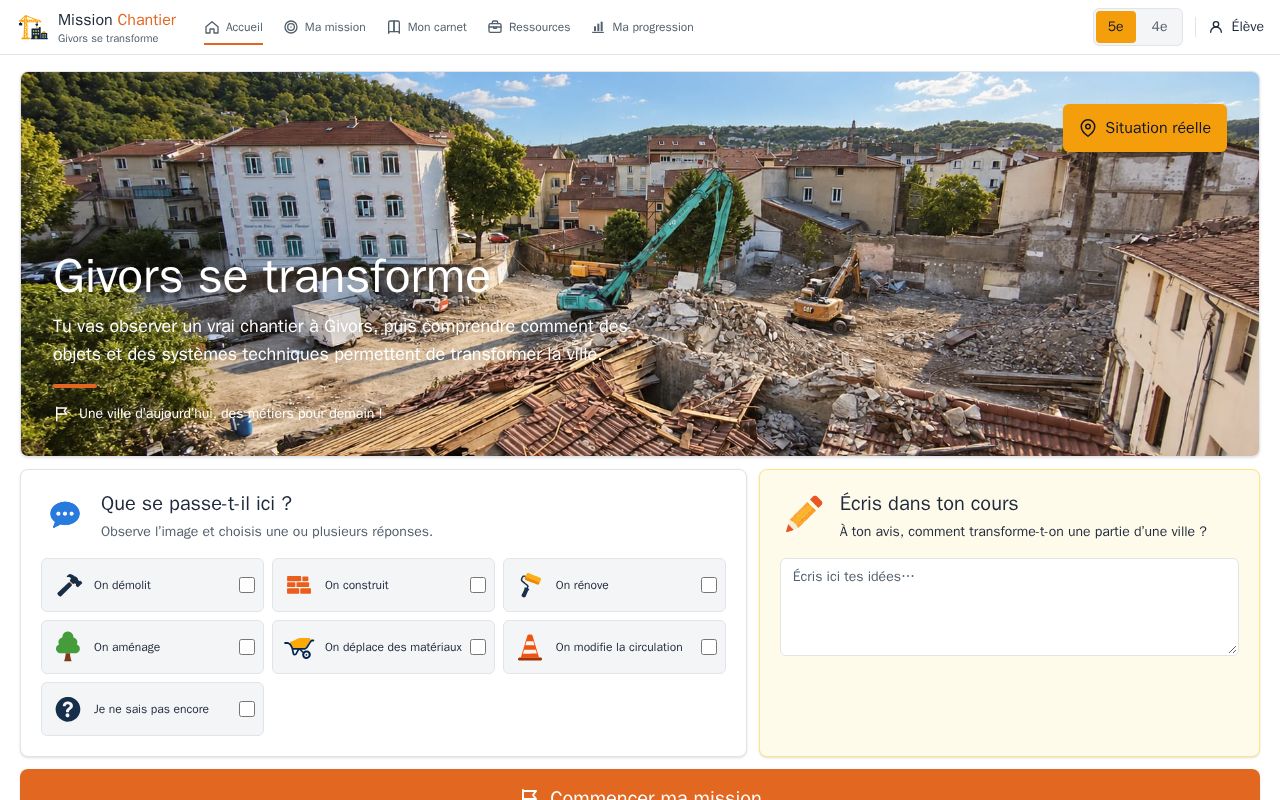Click into the Écris ici tes idées text area
This screenshot has width=1280, height=800.
pos(1009,607)
